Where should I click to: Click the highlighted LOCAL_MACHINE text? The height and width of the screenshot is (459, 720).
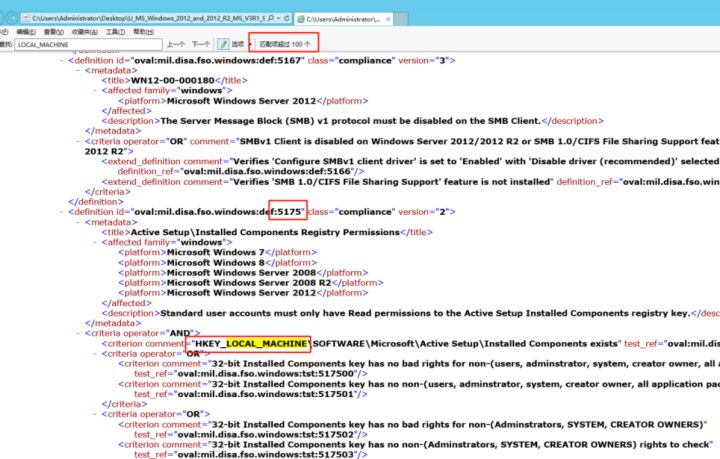[x=266, y=344]
